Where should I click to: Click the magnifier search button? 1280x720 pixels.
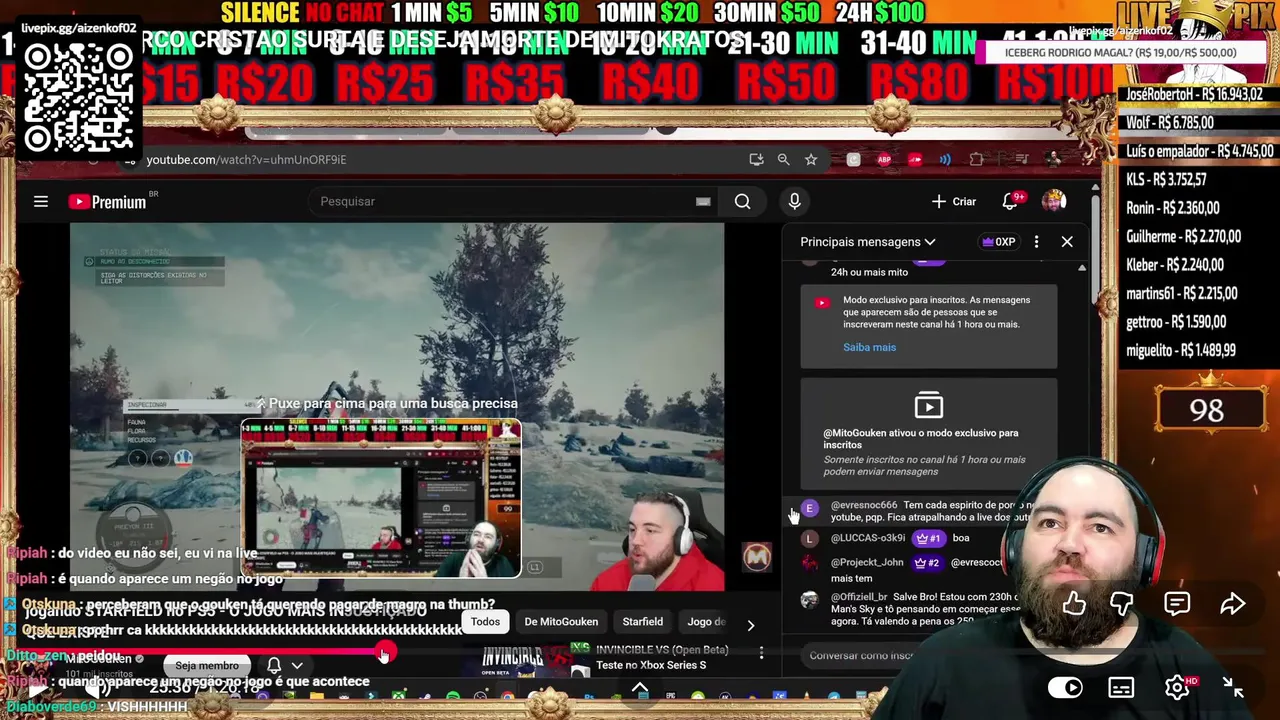(x=742, y=201)
